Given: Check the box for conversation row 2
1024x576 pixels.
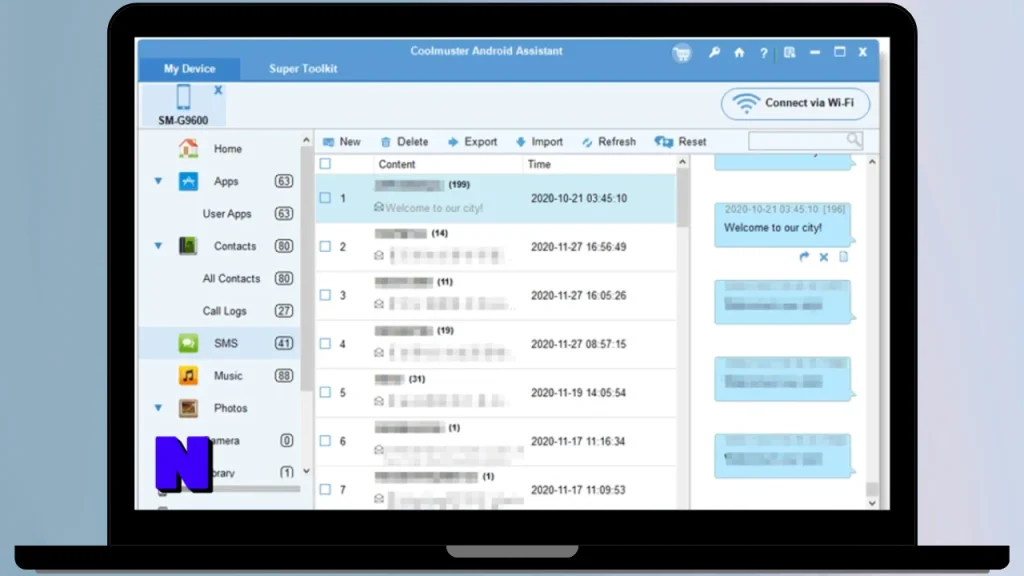Looking at the screenshot, I should (325, 246).
